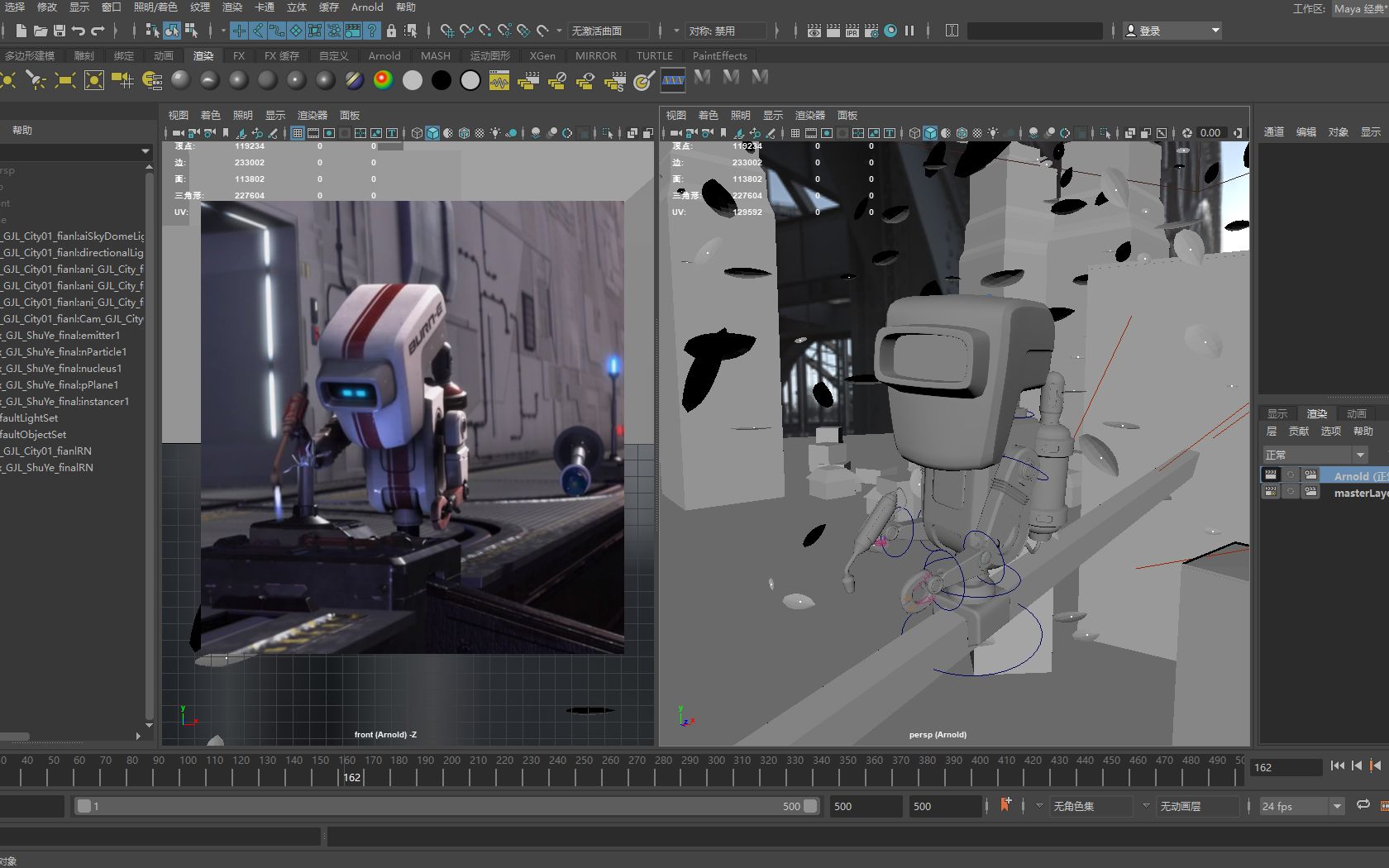Assign the ramp shader rainbow sphere icon
This screenshot has height=868, width=1389.
pyautogui.click(x=383, y=79)
